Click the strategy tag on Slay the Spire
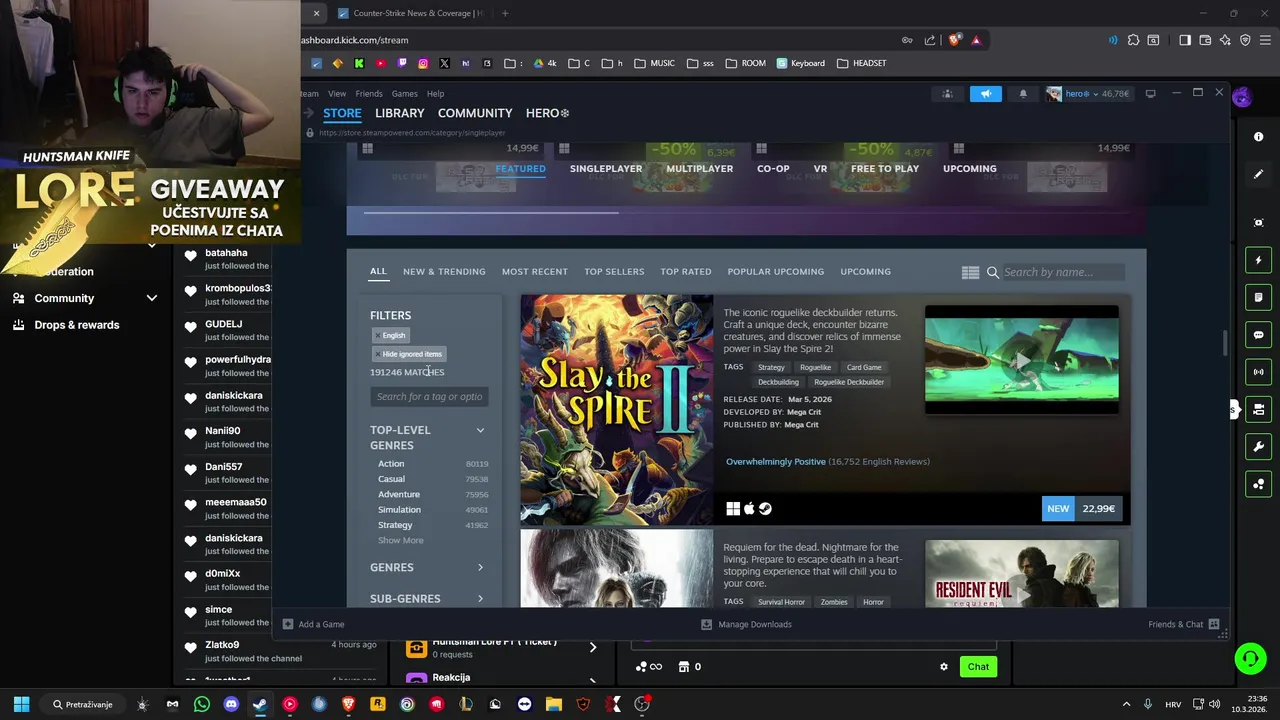This screenshot has height=720, width=1280. 771,367
